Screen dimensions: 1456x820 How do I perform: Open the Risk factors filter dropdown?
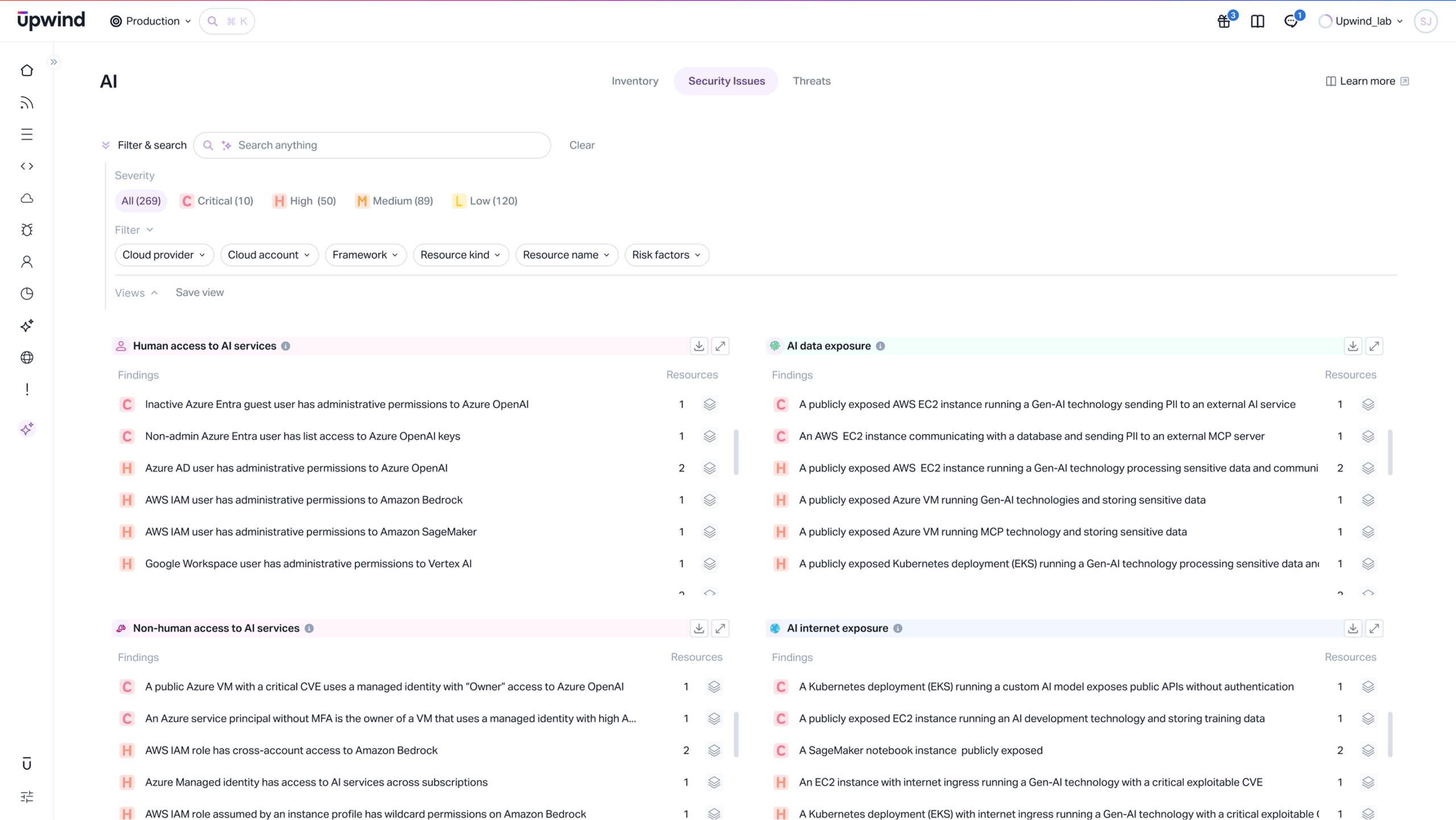pos(667,255)
